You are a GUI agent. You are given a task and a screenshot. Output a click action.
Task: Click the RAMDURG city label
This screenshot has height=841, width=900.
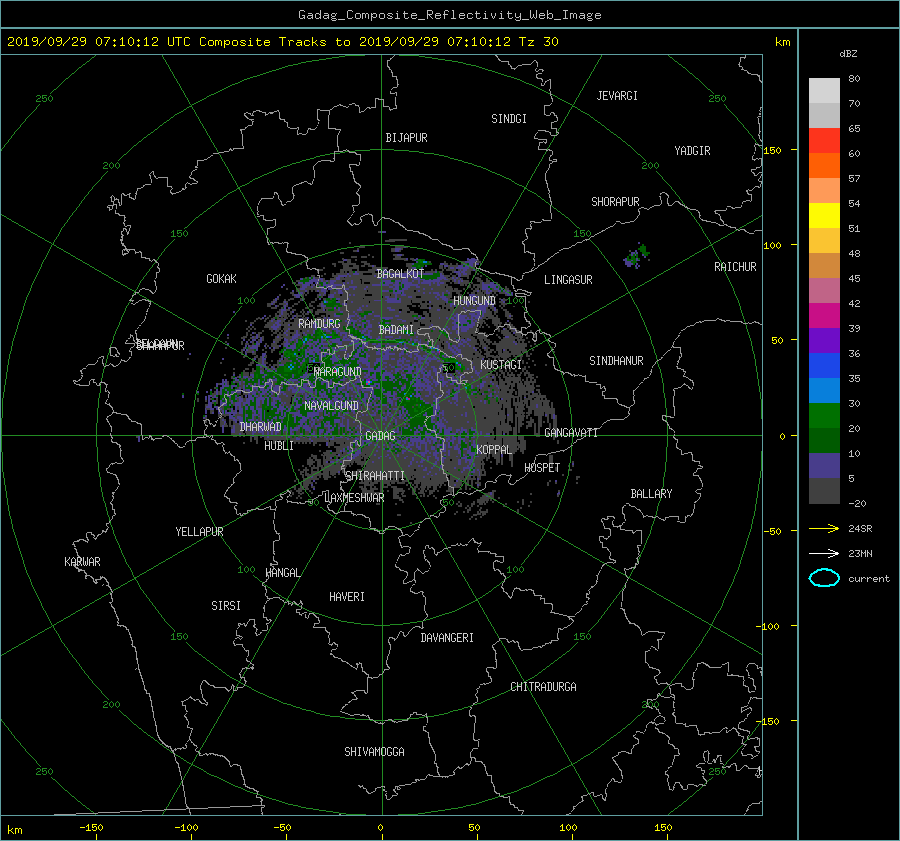tap(319, 324)
